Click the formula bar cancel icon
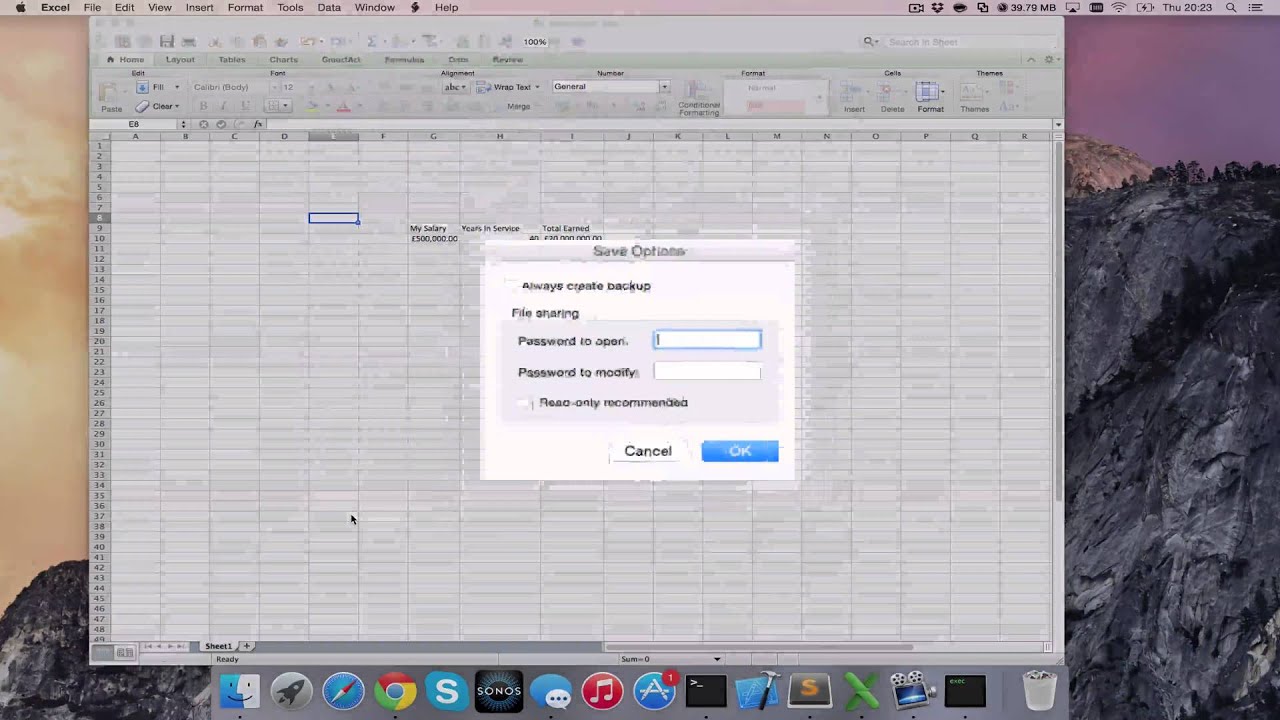This screenshot has height=720, width=1280. (x=204, y=124)
